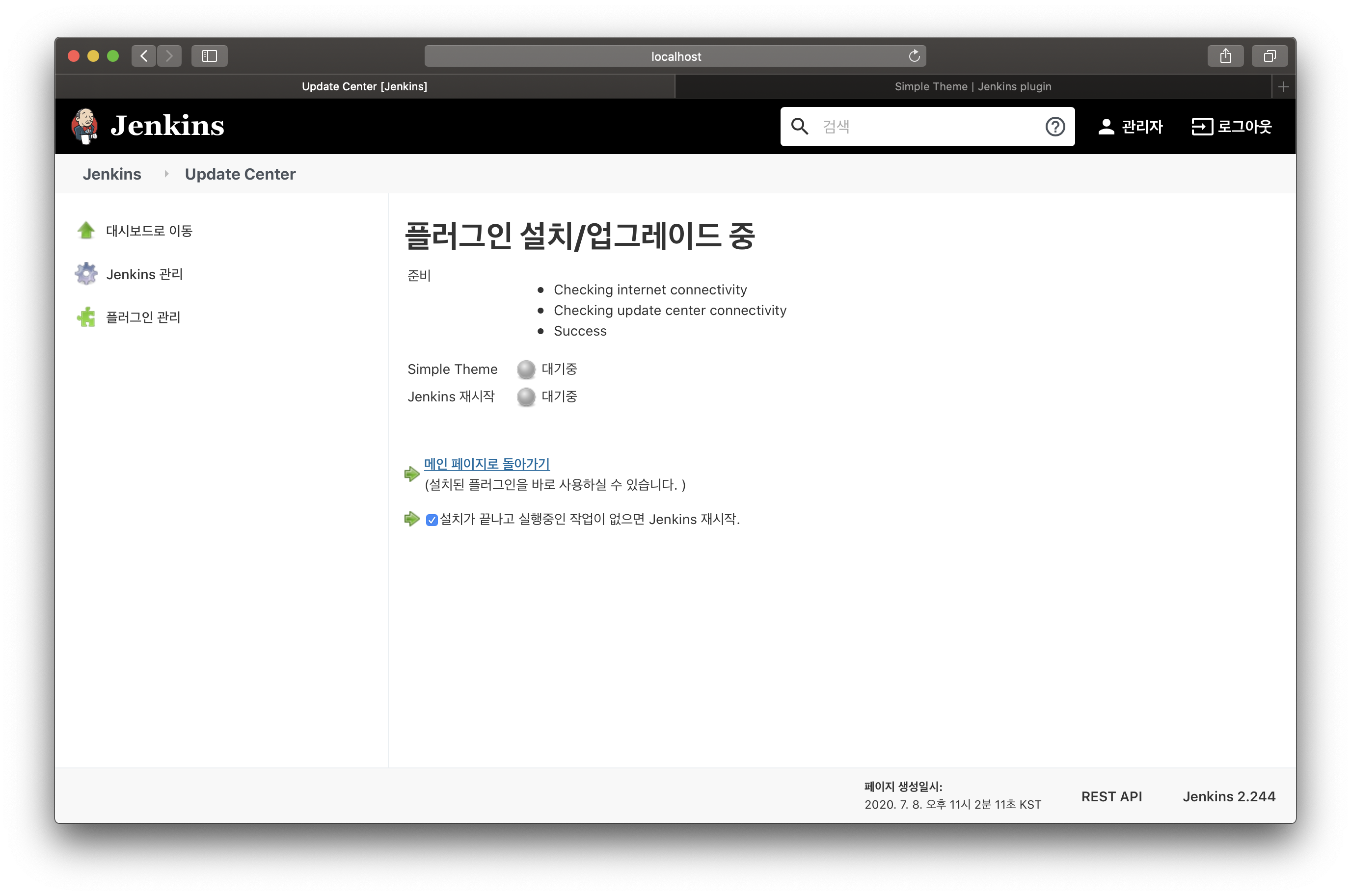
Task: Click the browser reload page icon
Action: 914,56
